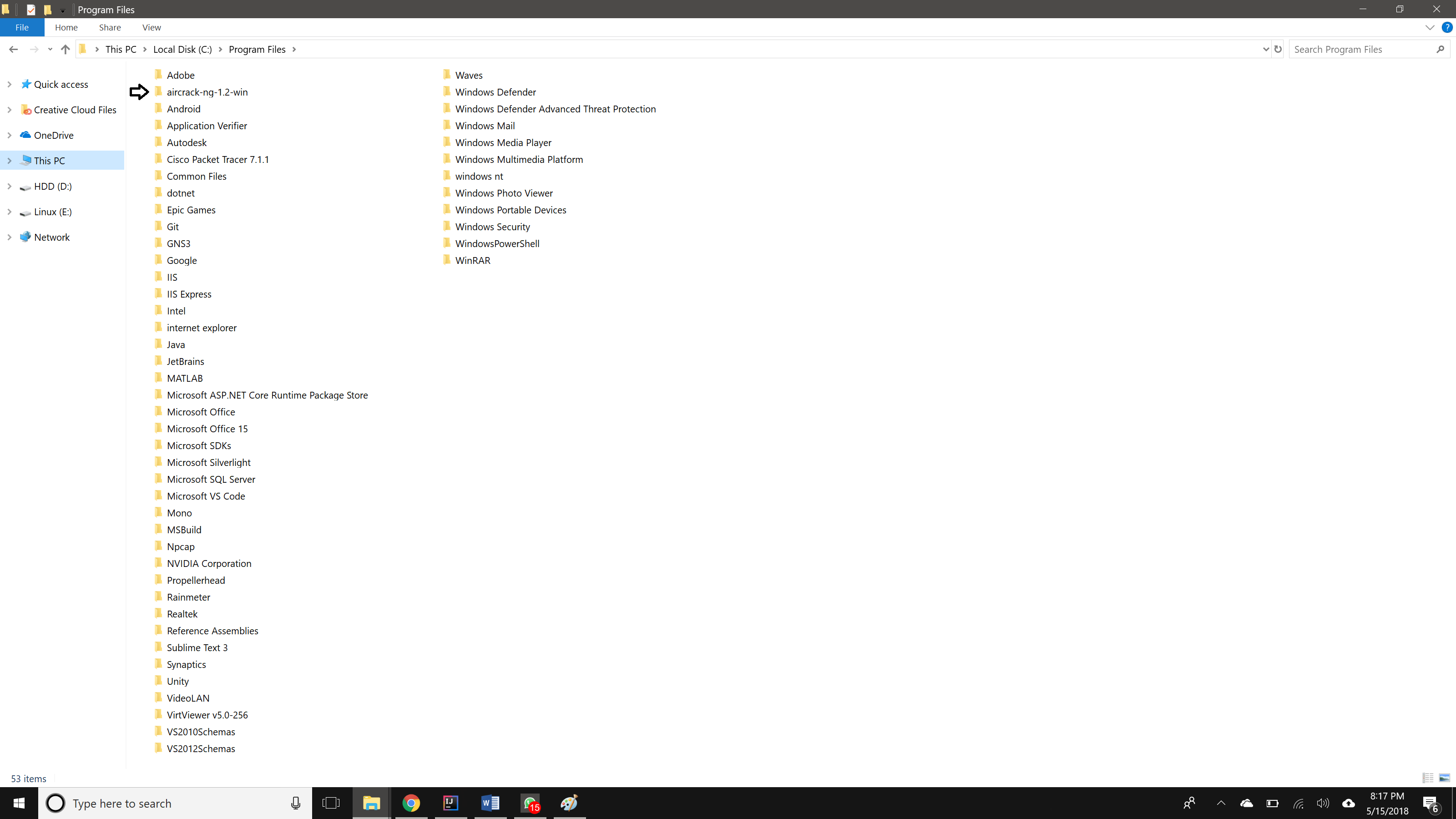Click Local Disk (C:) in the breadcrumb
The height and width of the screenshot is (819, 1456).
pos(182,49)
